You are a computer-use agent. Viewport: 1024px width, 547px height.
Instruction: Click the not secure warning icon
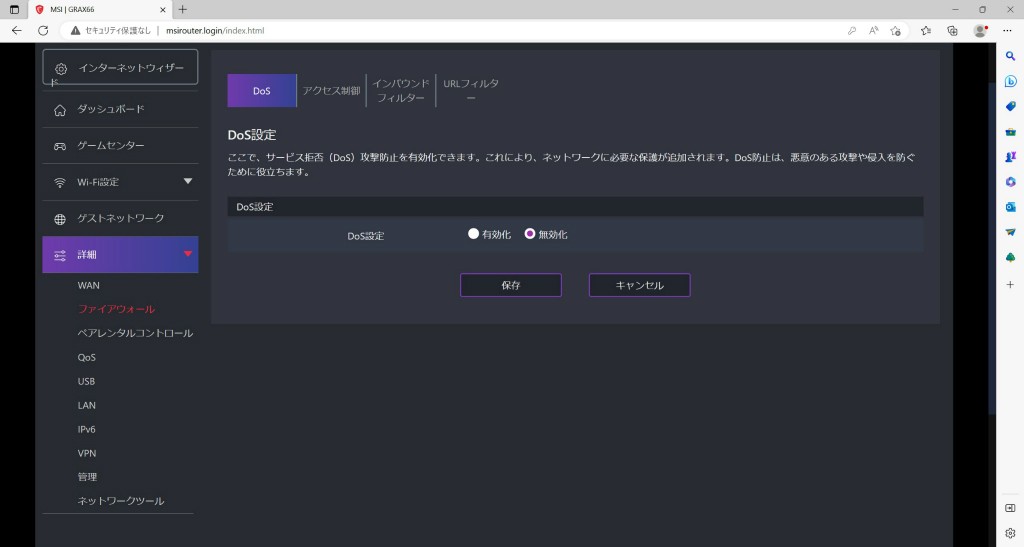[76, 31]
